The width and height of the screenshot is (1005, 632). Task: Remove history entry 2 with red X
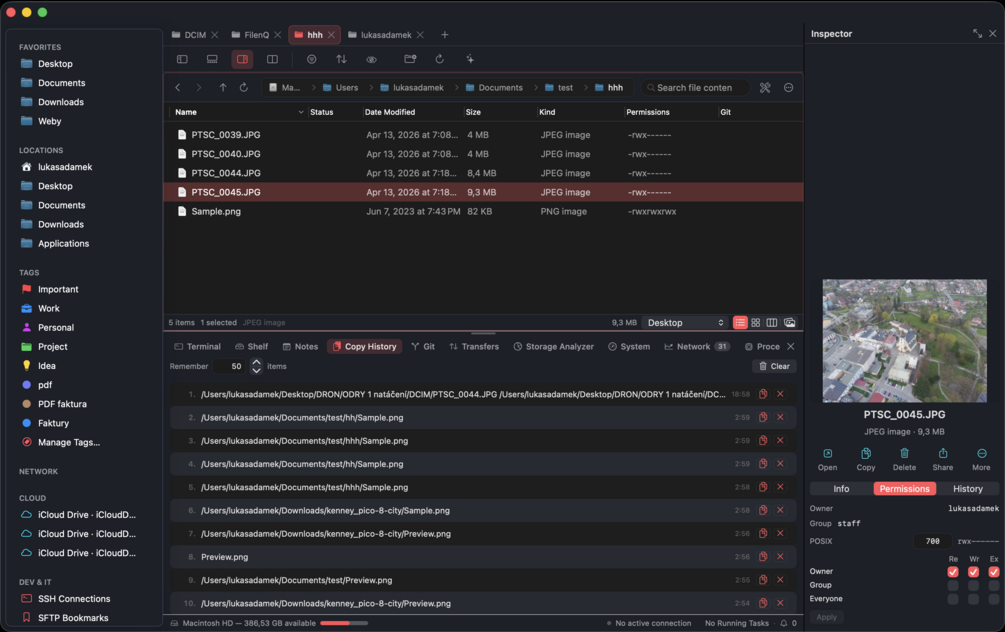pos(780,417)
